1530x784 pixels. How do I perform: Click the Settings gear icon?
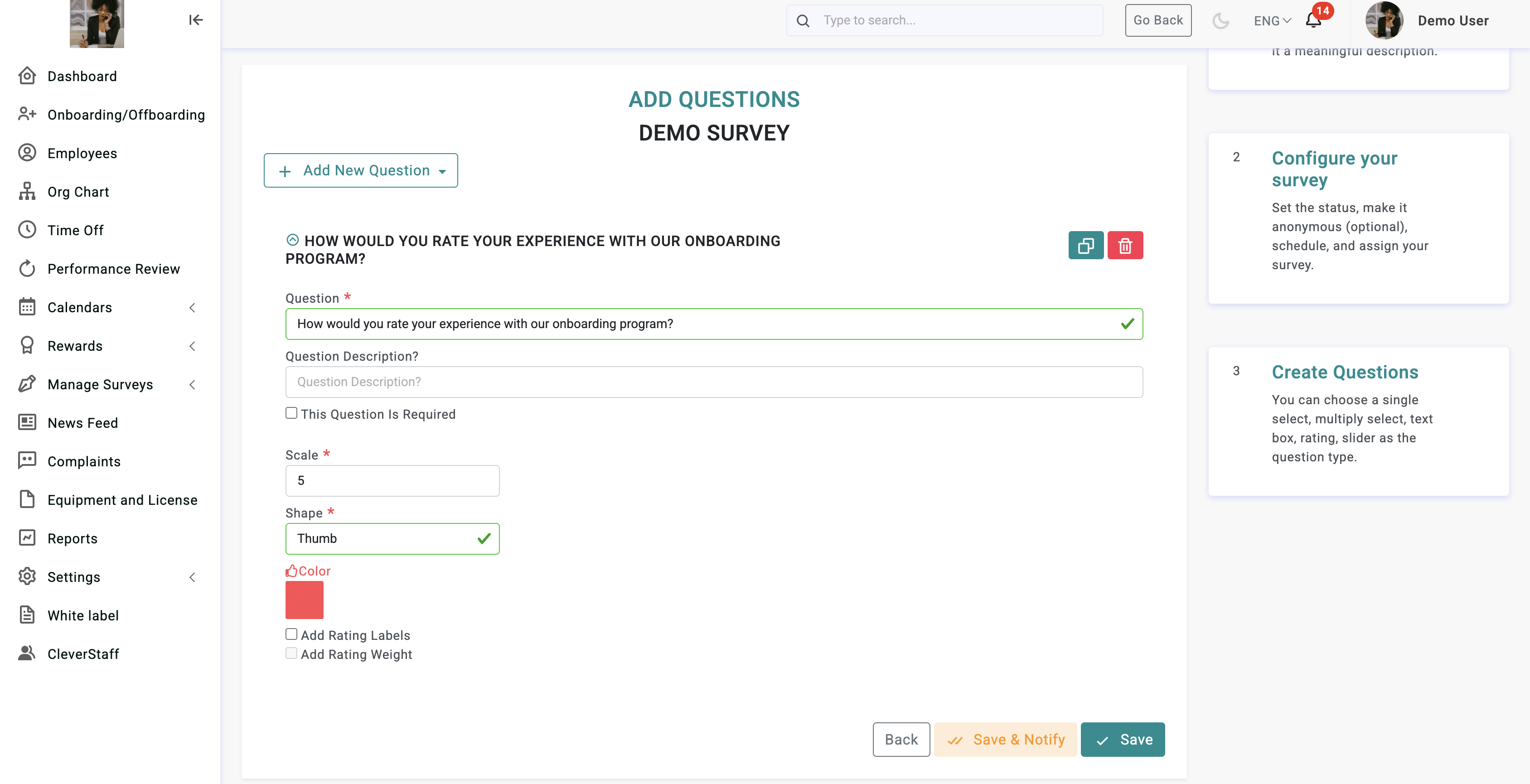click(27, 577)
